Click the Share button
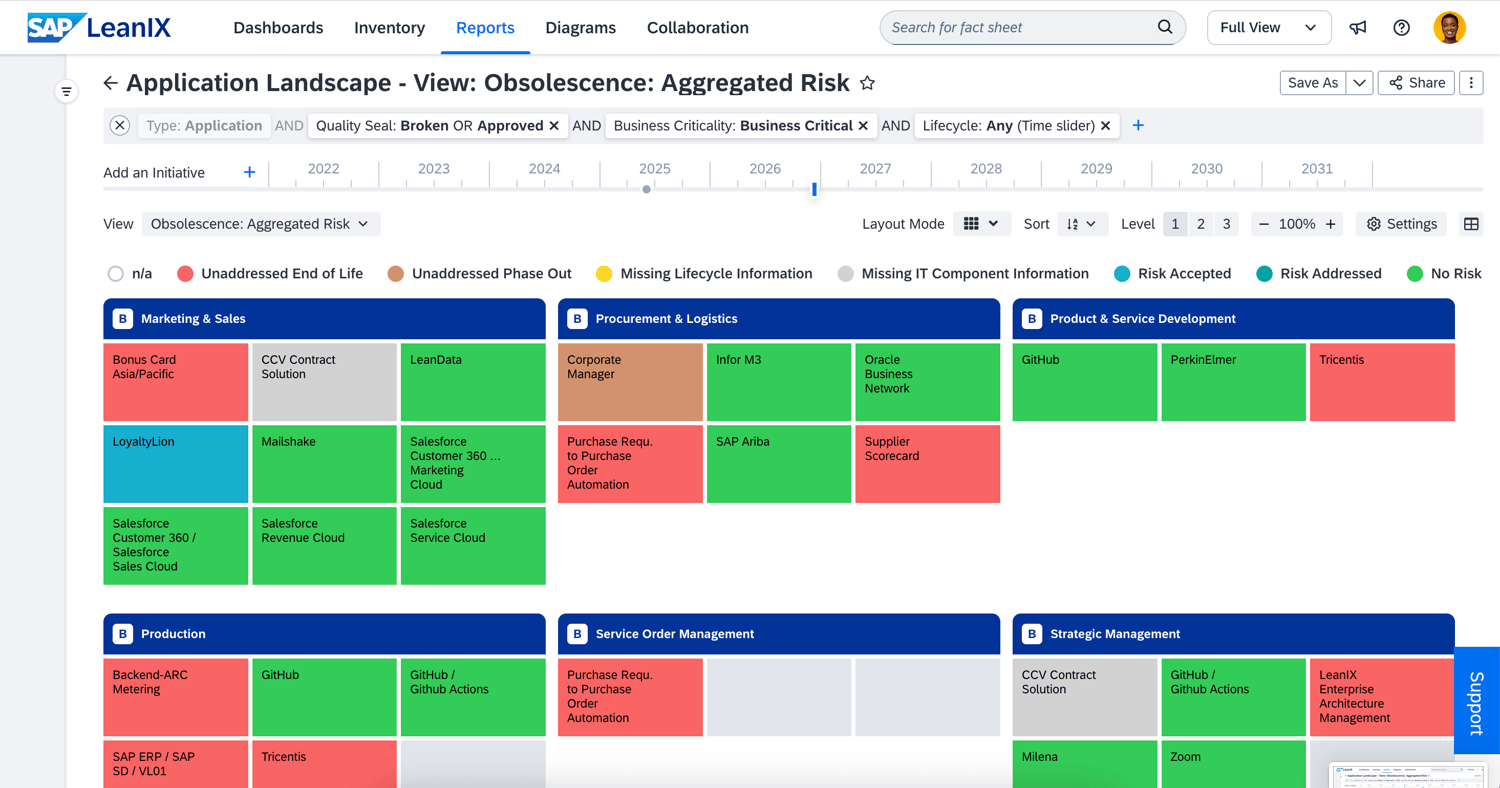The height and width of the screenshot is (788, 1500). click(1417, 83)
